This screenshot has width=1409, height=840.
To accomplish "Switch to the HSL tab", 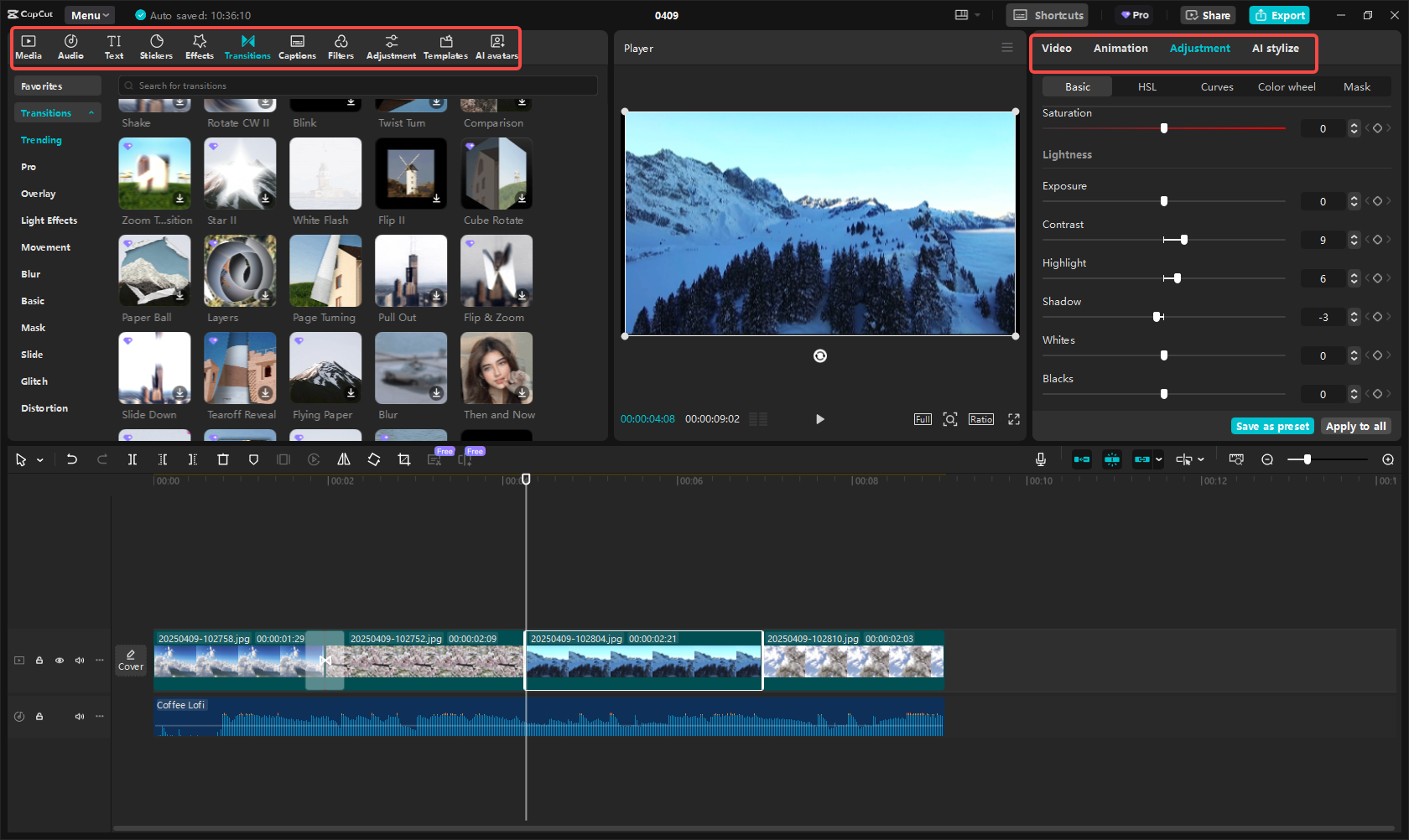I will coord(1146,87).
